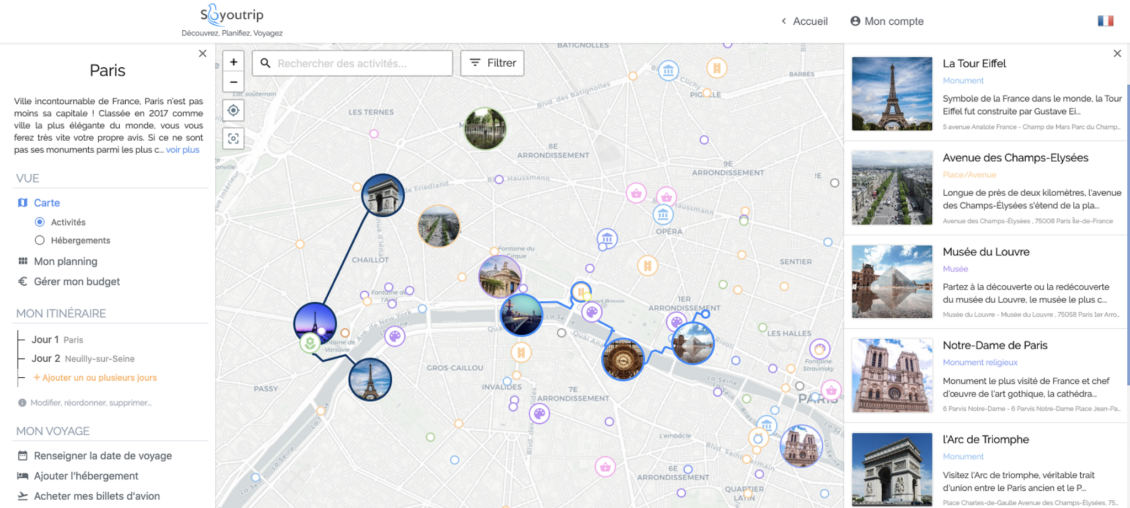This screenshot has width=1130, height=508.
Task: Click the map zoom out minus button
Action: click(x=234, y=82)
